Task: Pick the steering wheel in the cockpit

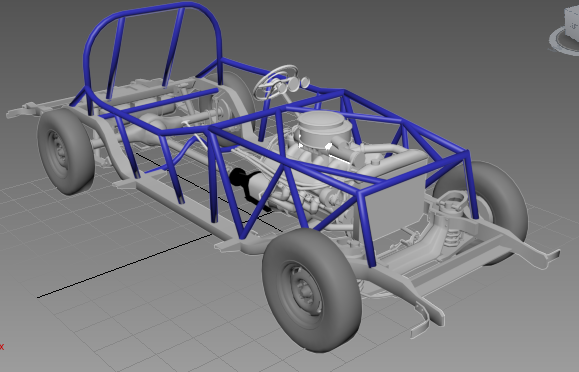Action: coord(275,82)
